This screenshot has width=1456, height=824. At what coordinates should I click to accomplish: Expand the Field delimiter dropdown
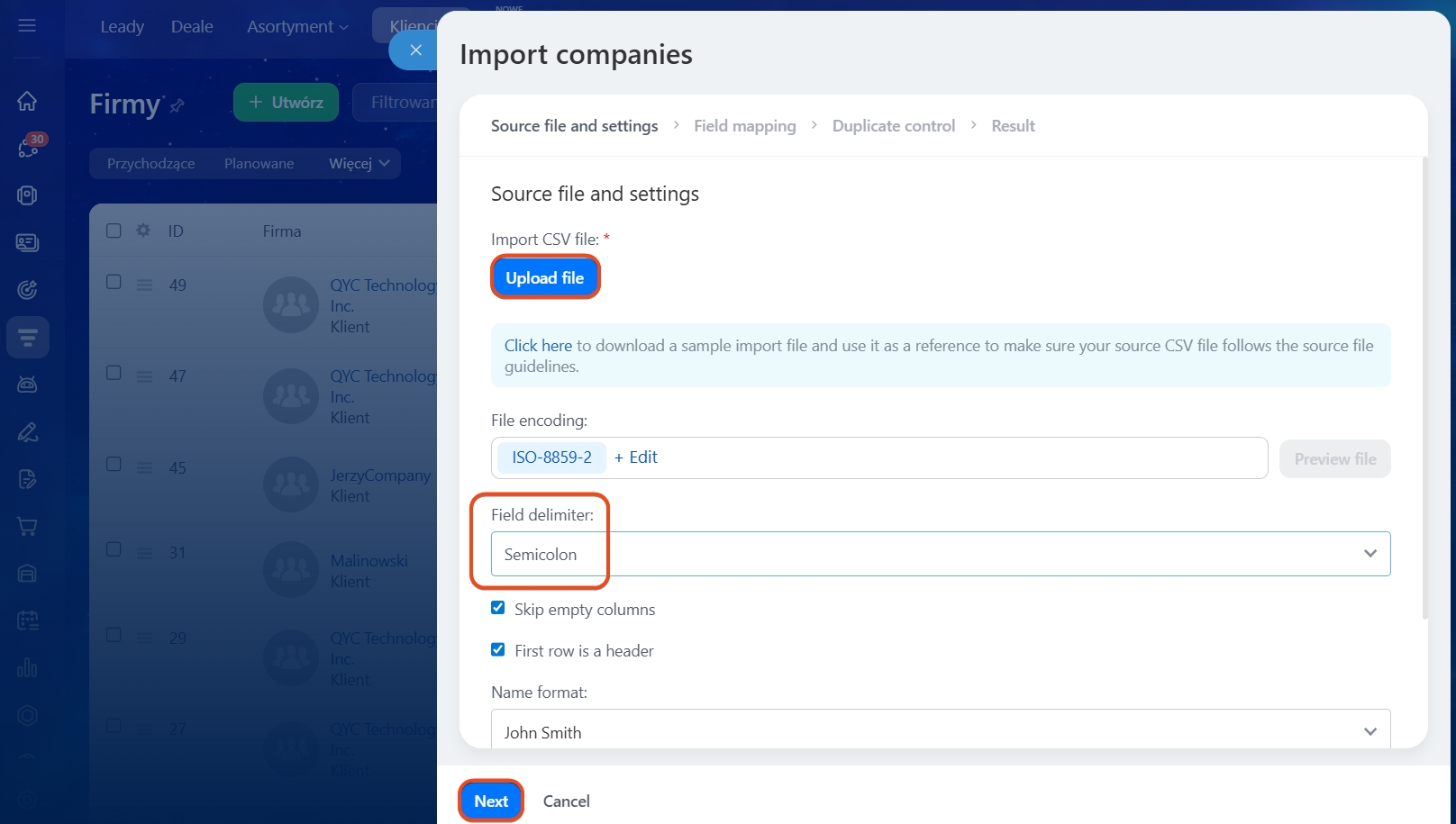tap(940, 554)
